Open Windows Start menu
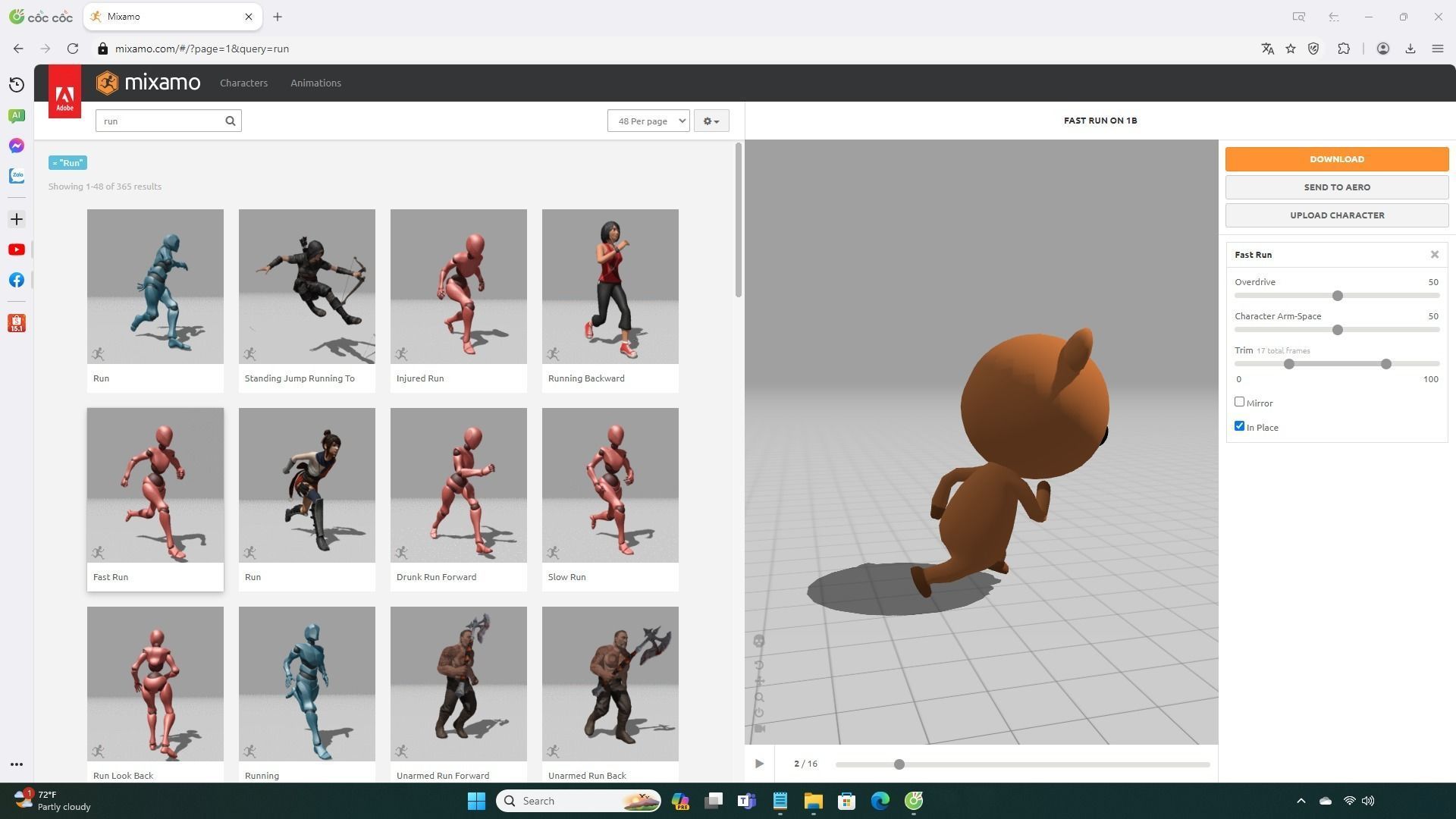Image resolution: width=1456 pixels, height=819 pixels. click(x=476, y=801)
